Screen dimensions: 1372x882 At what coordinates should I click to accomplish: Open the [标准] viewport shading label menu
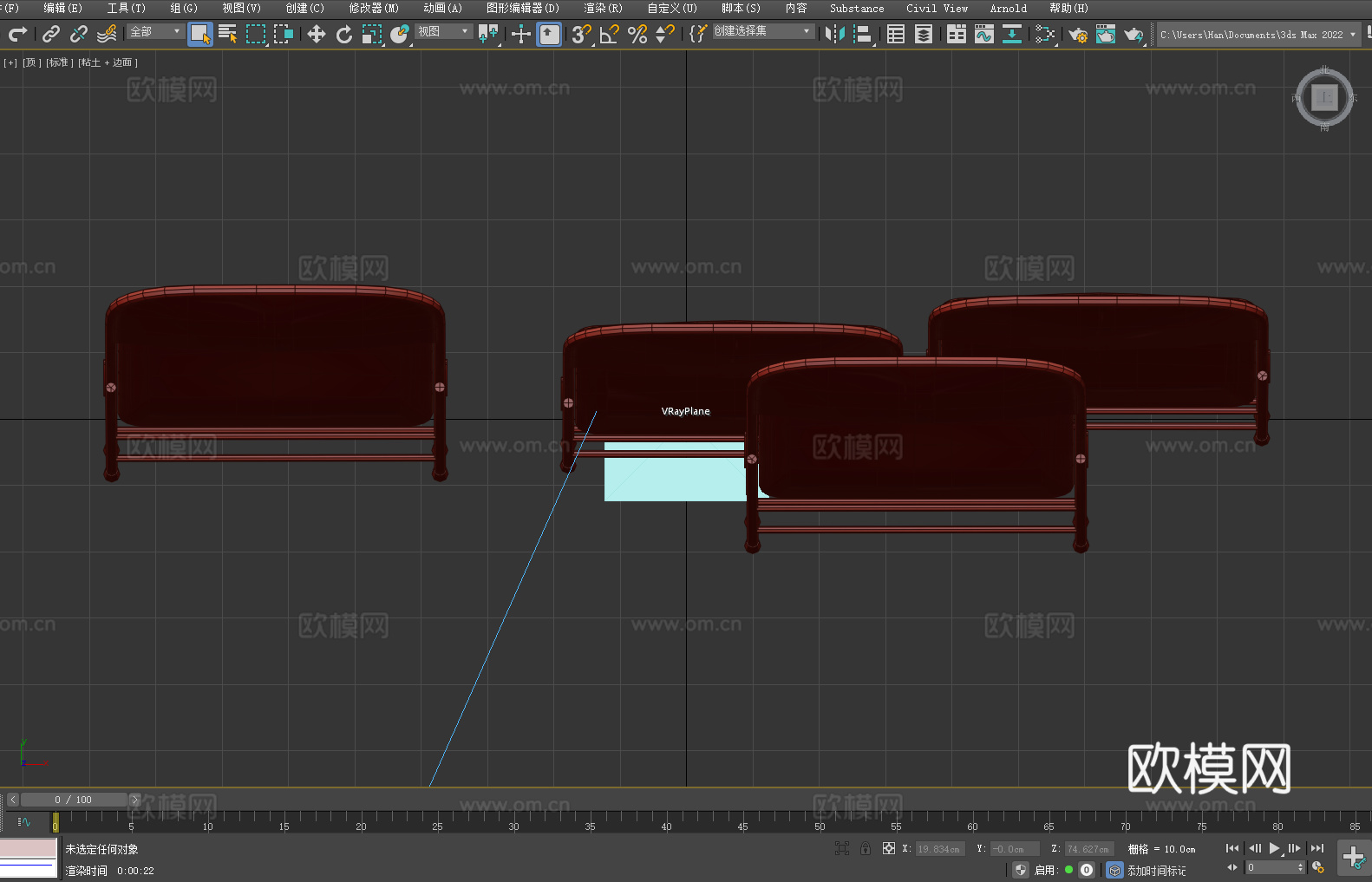(59, 62)
